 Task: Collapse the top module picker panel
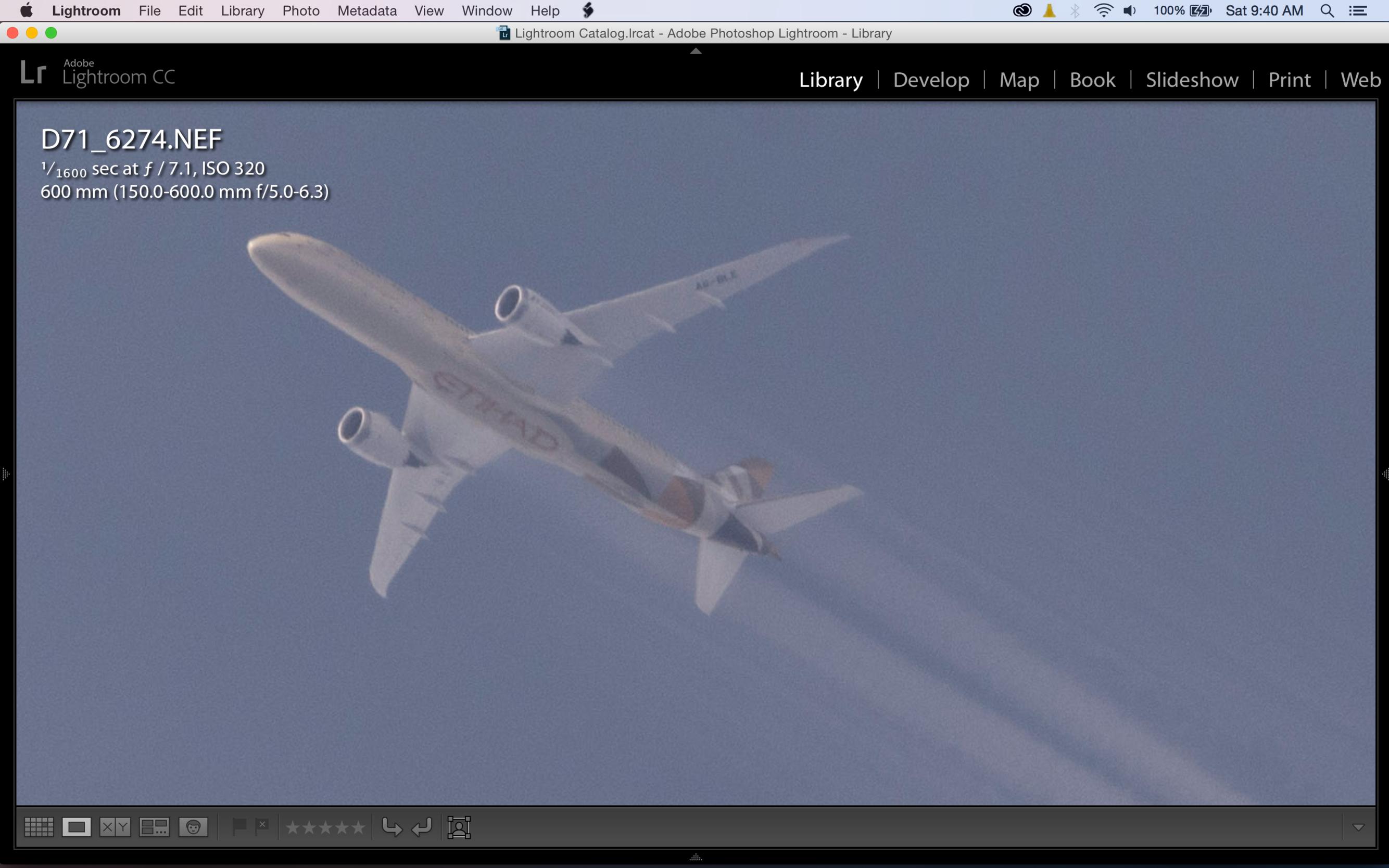pos(696,51)
